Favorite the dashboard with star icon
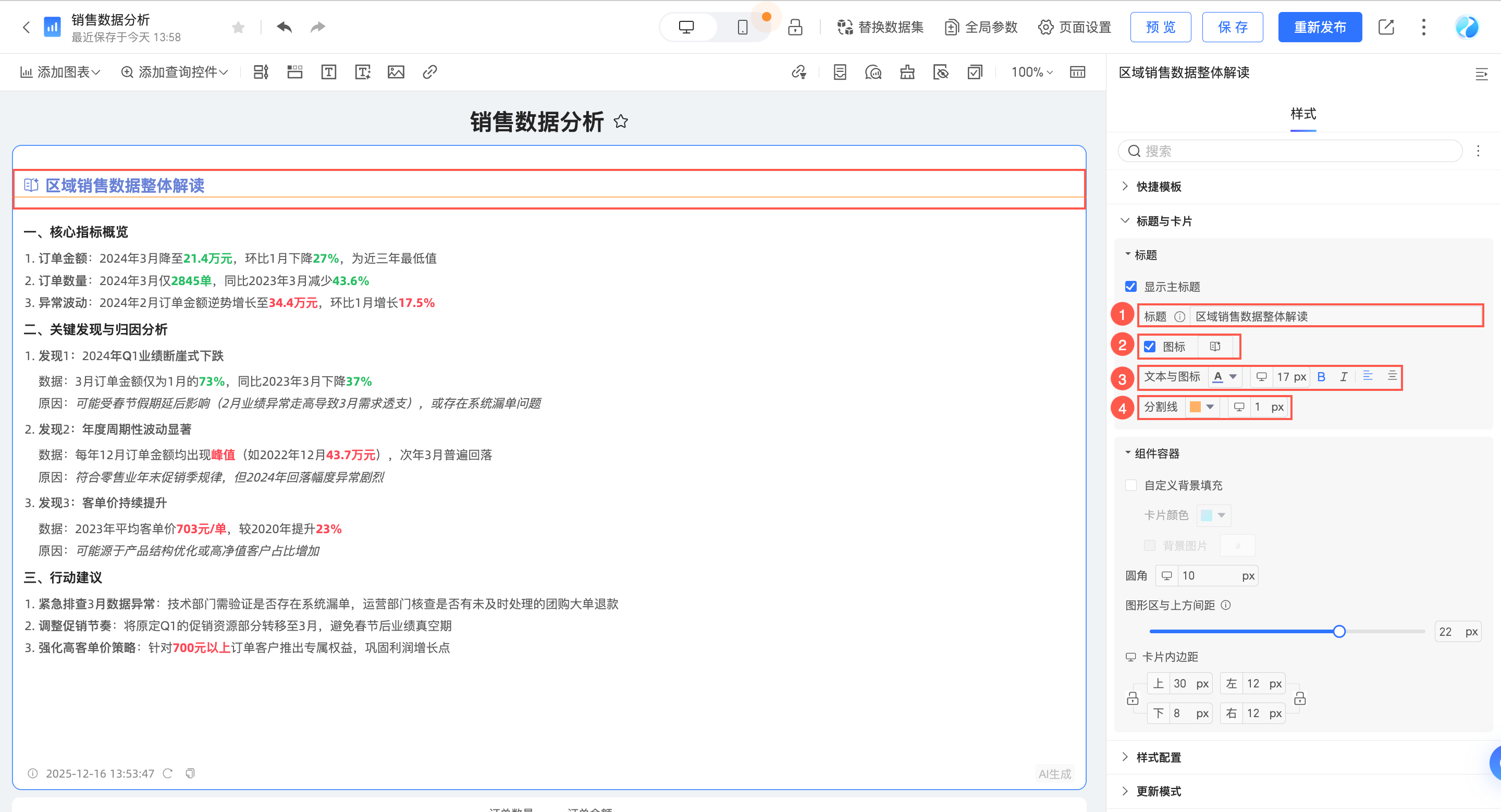The image size is (1501, 812). pyautogui.click(x=238, y=28)
